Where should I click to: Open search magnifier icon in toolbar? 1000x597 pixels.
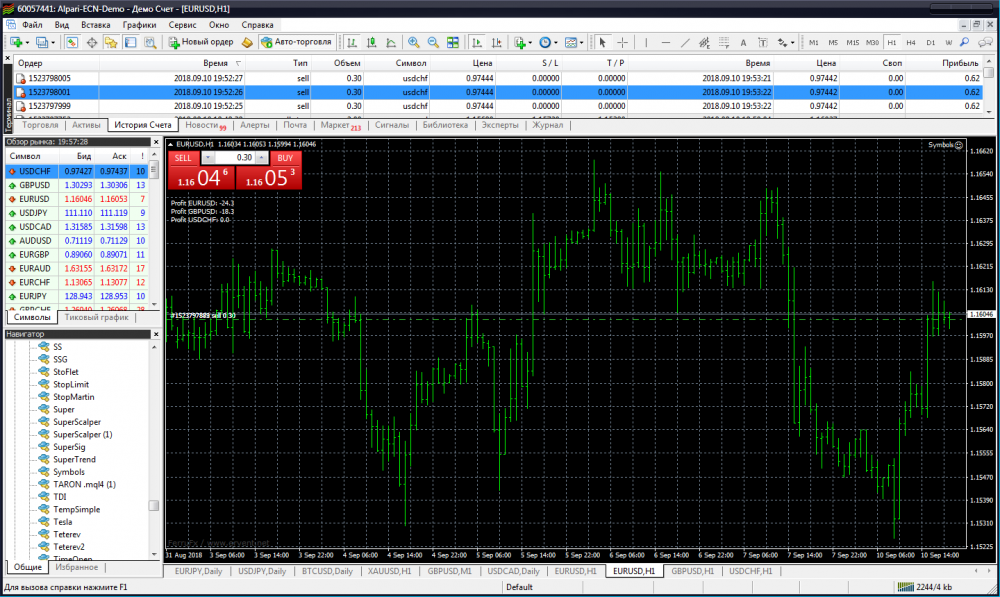pyautogui.click(x=965, y=42)
